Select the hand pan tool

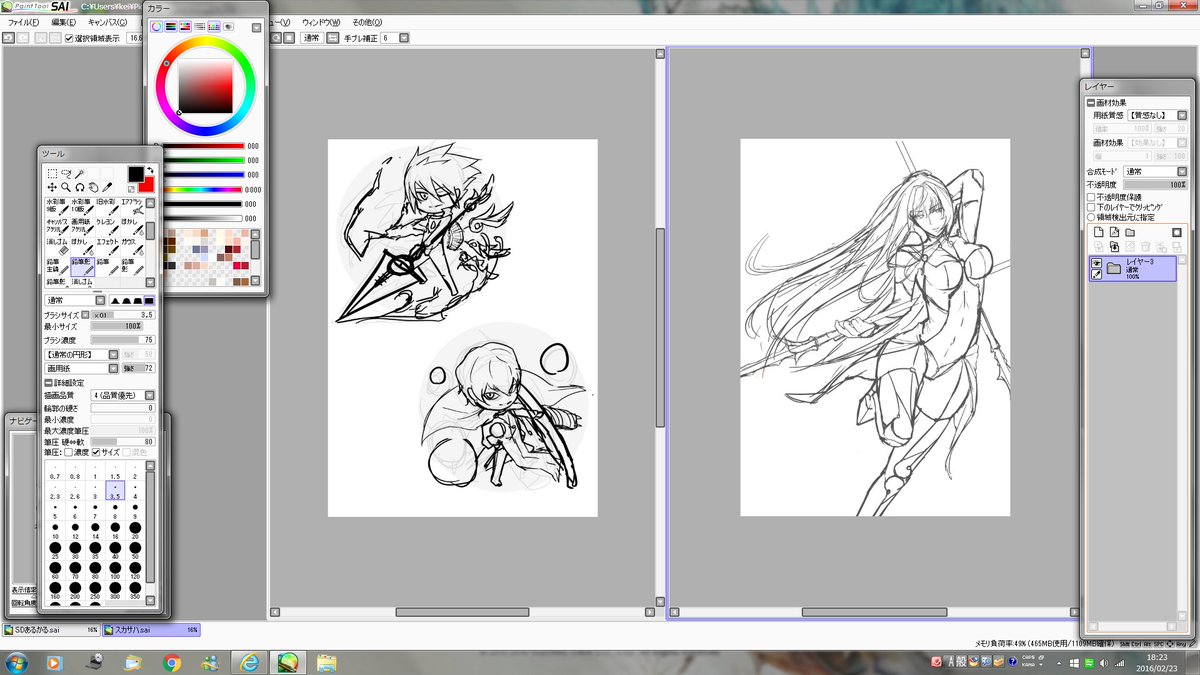93,187
